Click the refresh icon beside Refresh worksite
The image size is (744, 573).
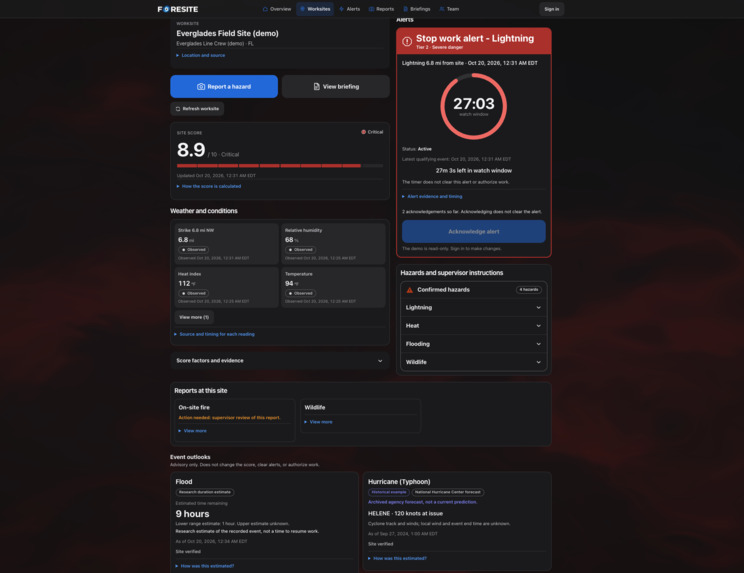pos(178,109)
